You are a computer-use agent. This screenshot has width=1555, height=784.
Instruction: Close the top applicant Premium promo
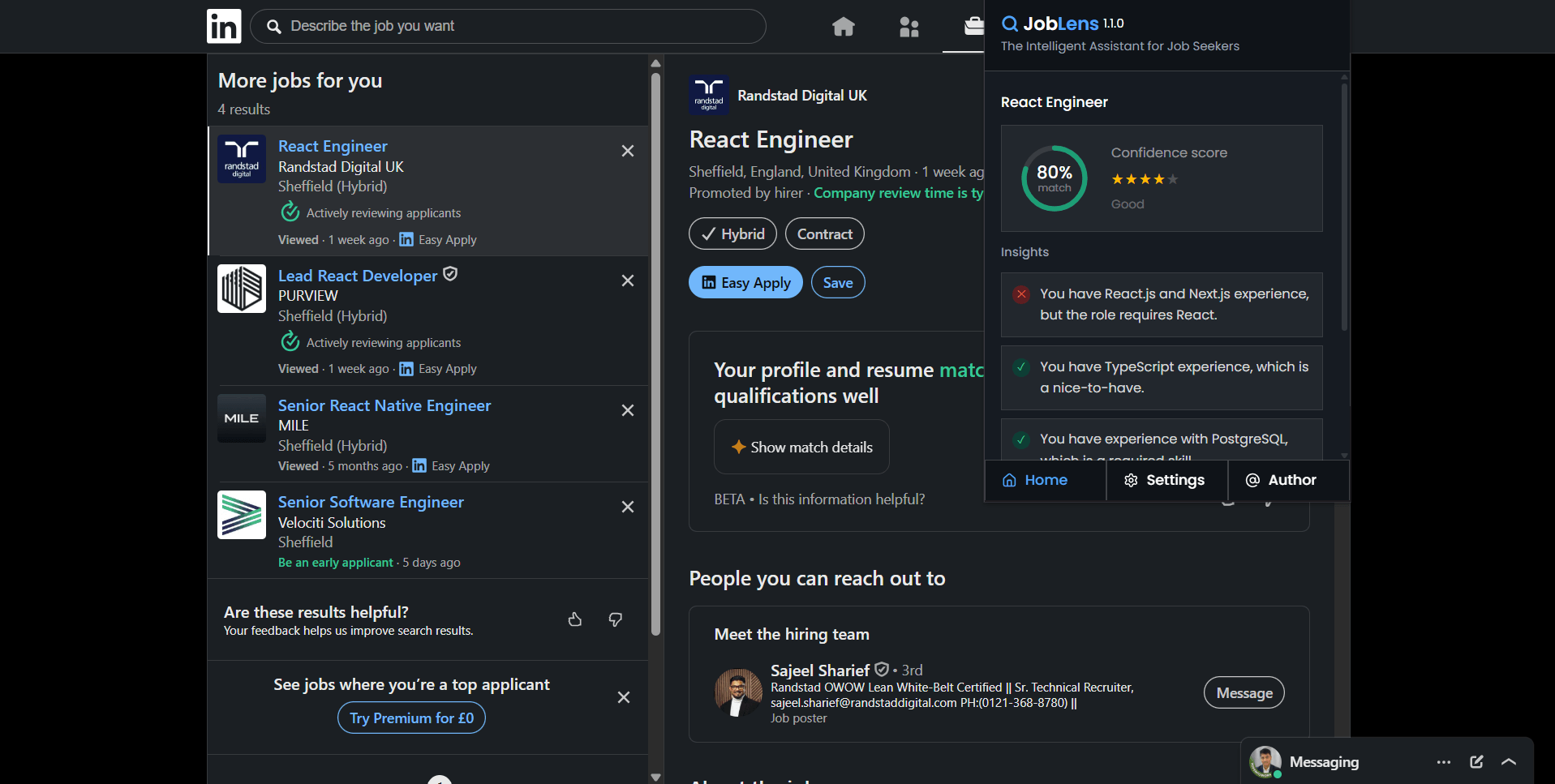(x=624, y=697)
